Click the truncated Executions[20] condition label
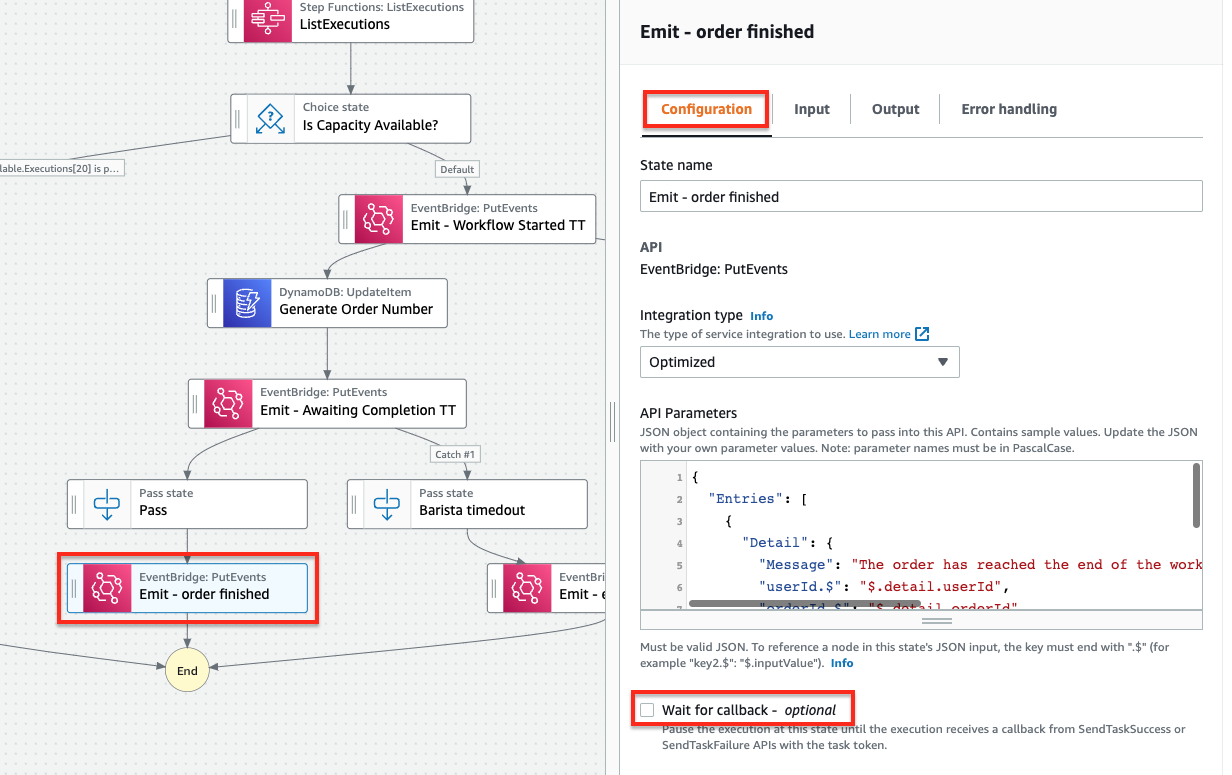Image resolution: width=1232 pixels, height=775 pixels. click(x=61, y=168)
